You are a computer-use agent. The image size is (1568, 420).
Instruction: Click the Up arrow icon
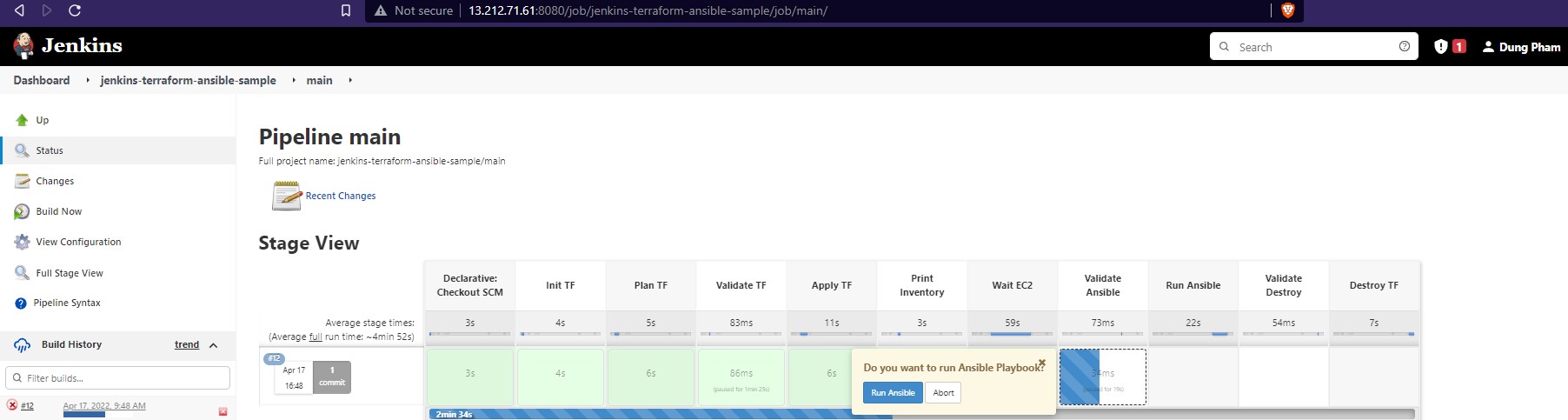[22, 120]
